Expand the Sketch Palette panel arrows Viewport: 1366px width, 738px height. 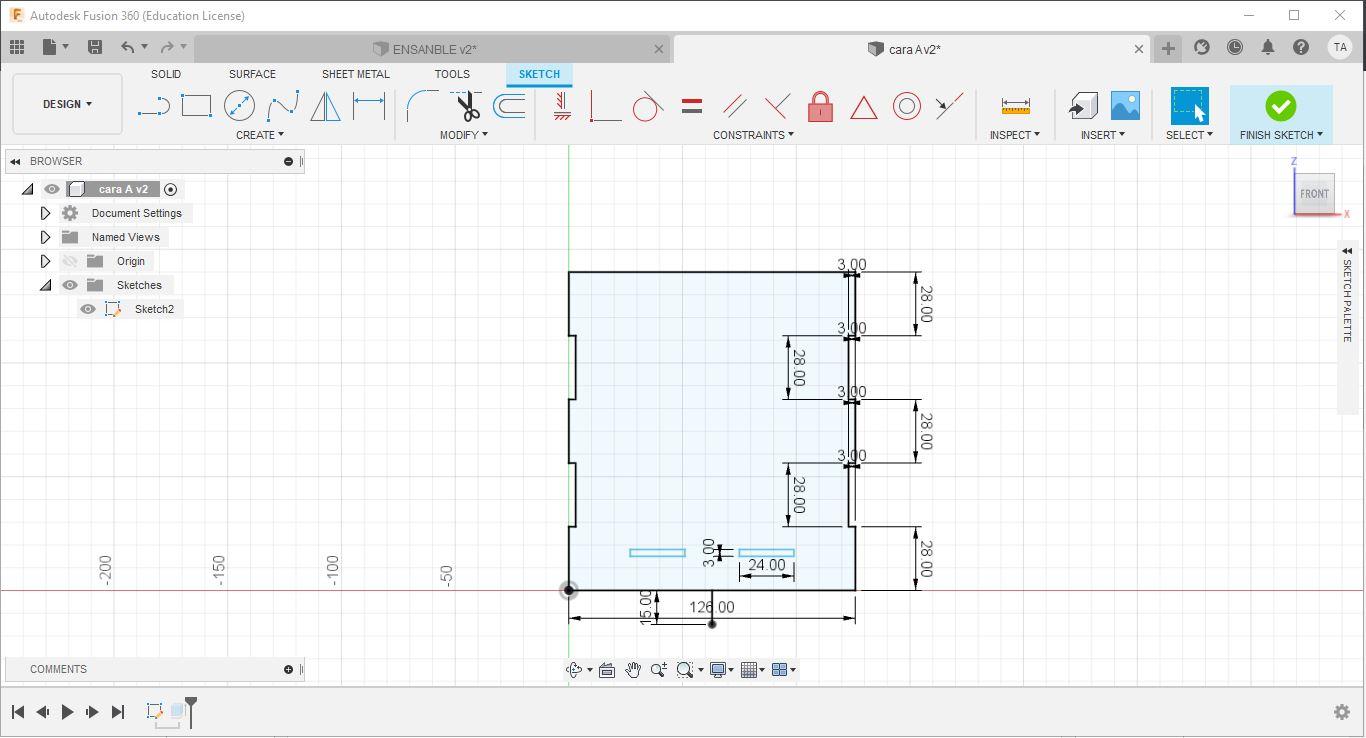(x=1347, y=251)
